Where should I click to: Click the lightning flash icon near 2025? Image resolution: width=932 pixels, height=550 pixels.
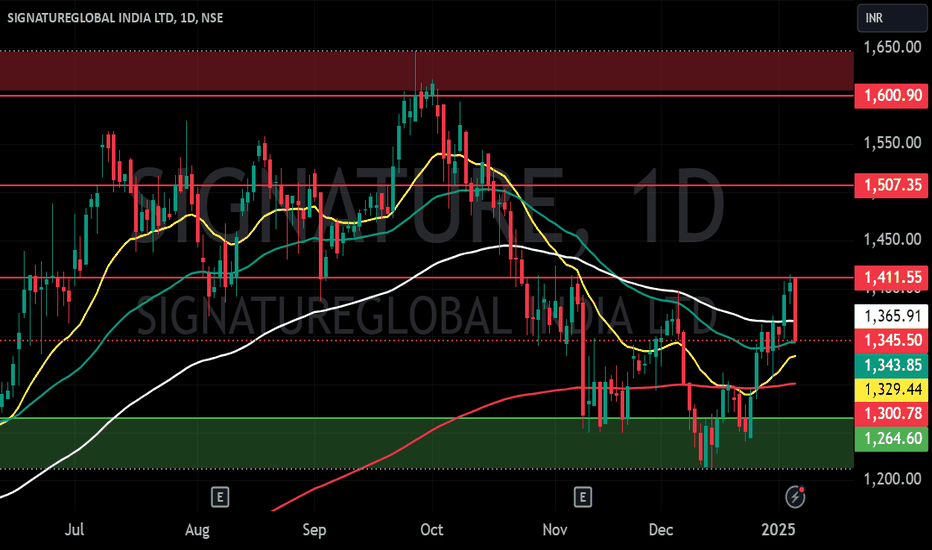(795, 496)
